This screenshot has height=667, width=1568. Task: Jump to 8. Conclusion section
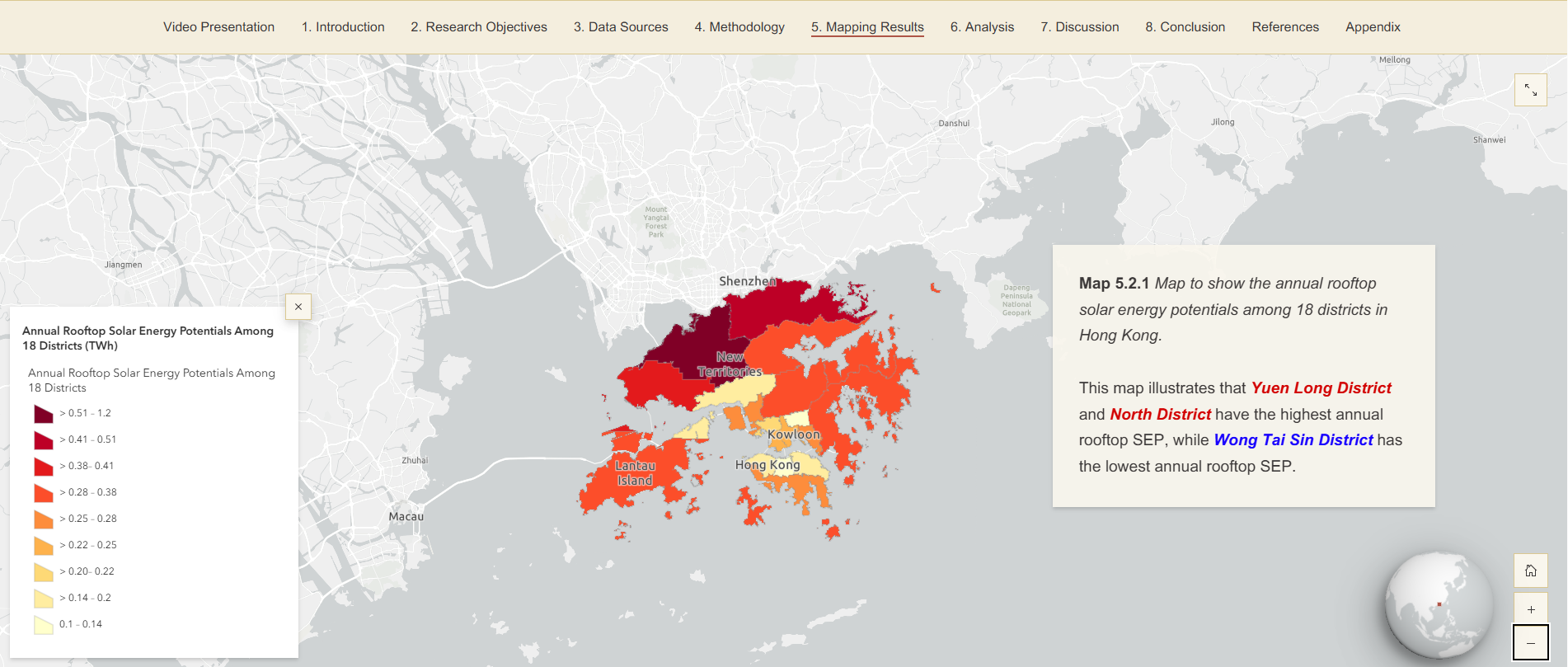[1185, 27]
